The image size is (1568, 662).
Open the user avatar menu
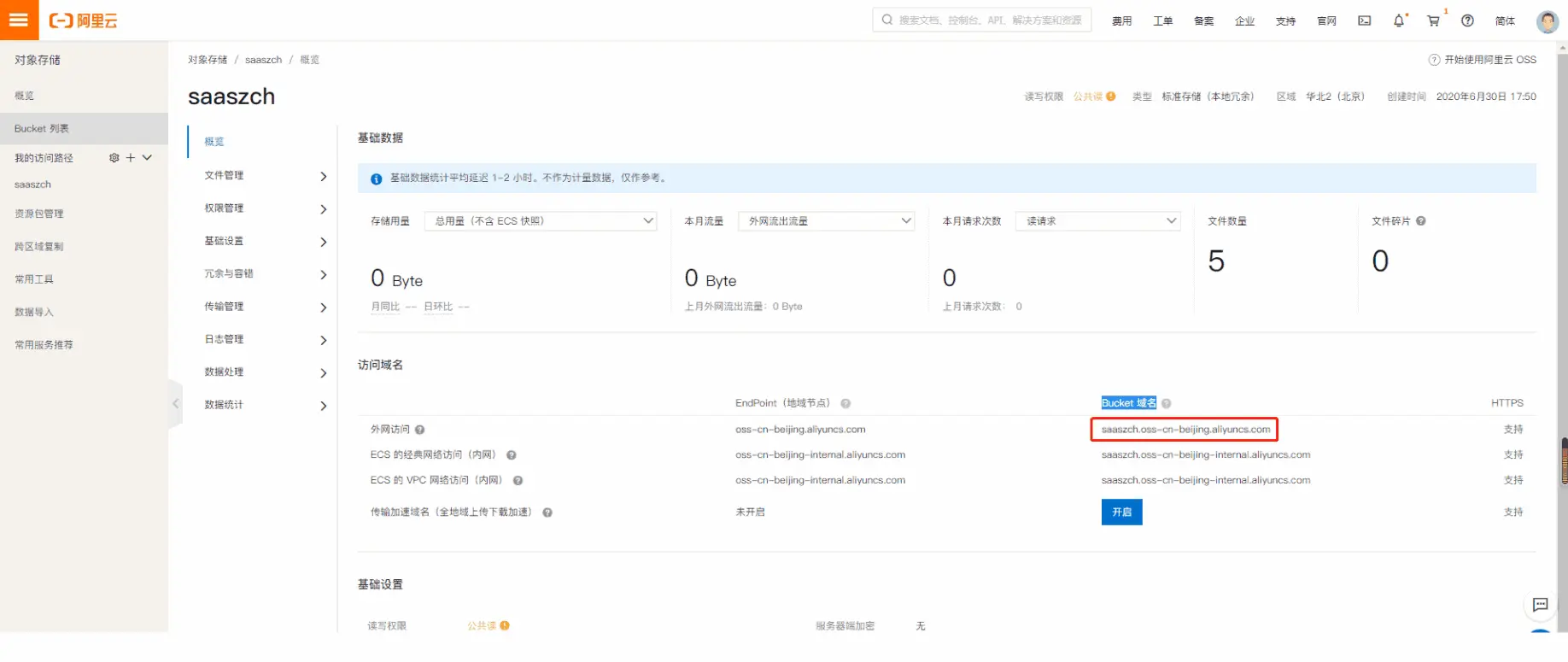(1547, 21)
